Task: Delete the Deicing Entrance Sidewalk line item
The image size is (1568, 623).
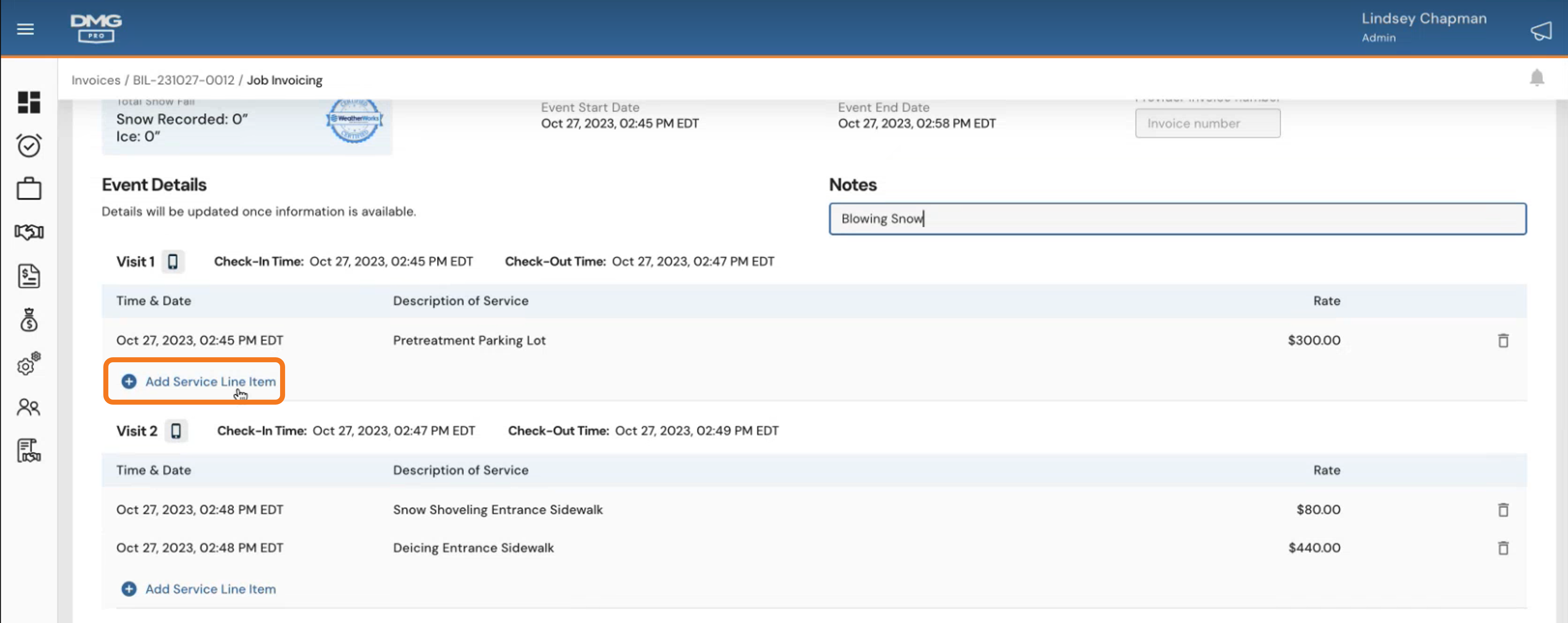Action: pyautogui.click(x=1502, y=547)
